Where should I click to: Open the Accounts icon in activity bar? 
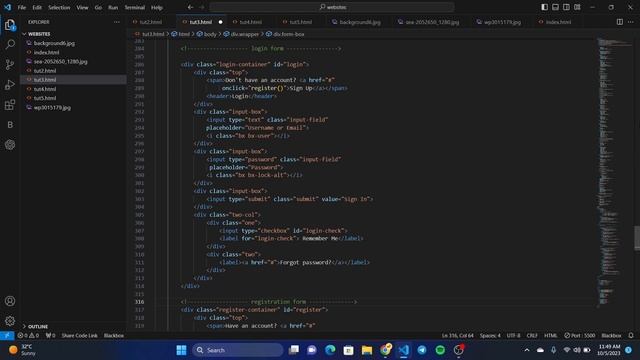(x=10, y=301)
